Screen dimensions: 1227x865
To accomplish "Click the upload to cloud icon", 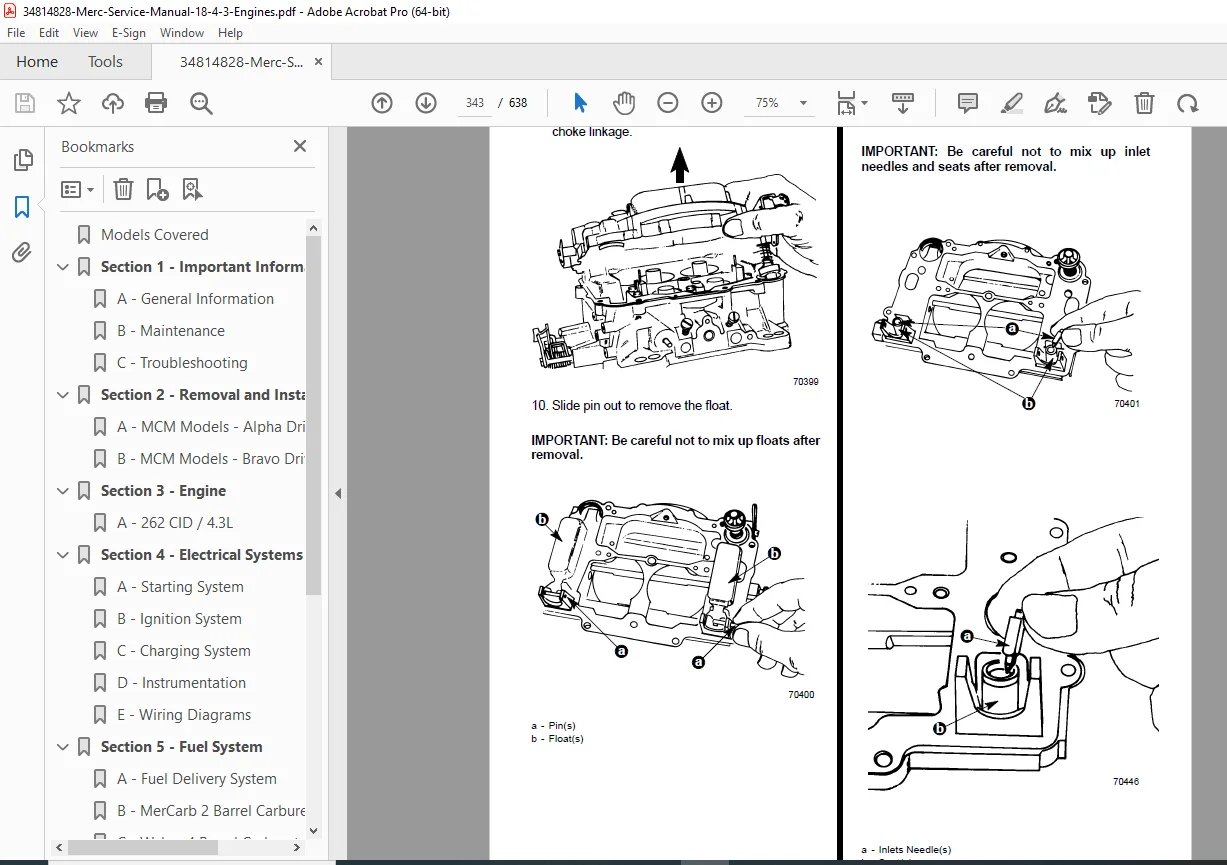I will coord(113,103).
